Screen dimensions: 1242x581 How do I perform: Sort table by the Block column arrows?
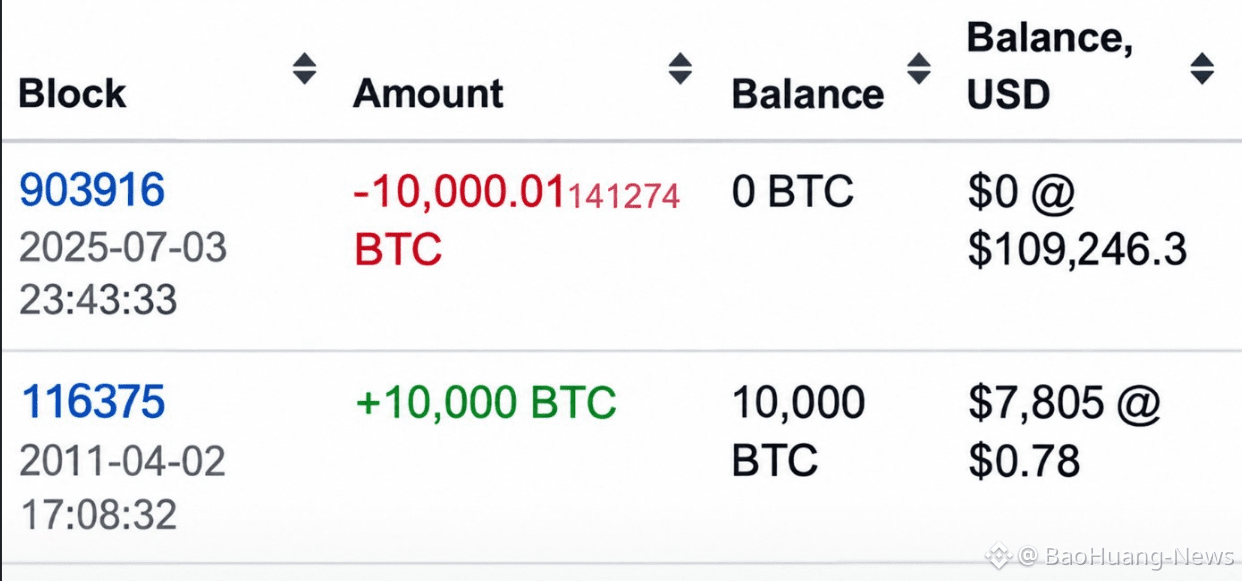point(304,69)
